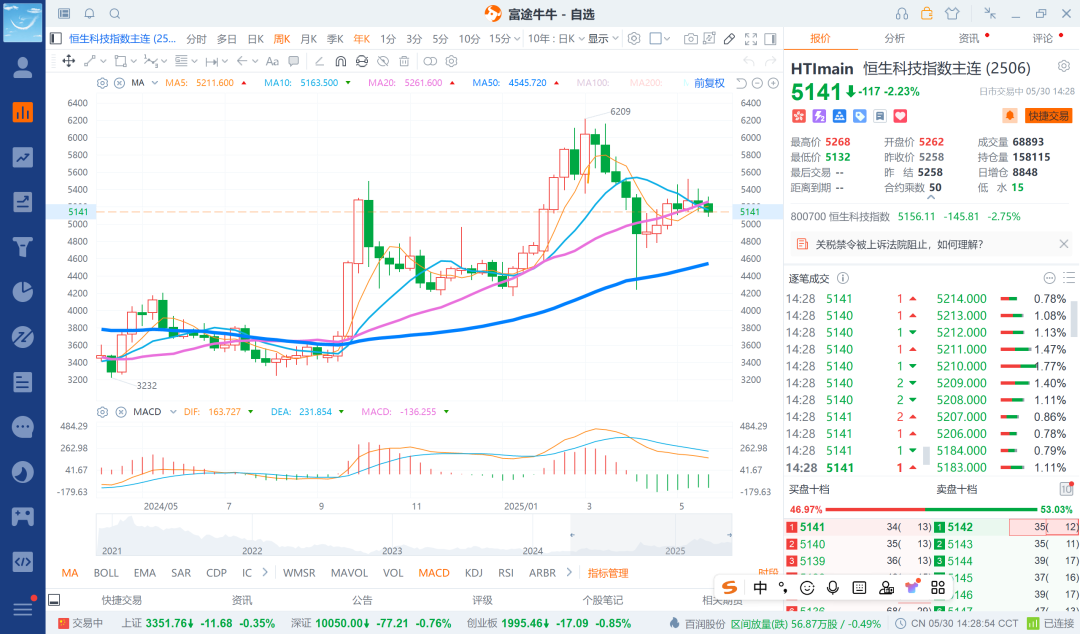Open the funnel stock screener icon in sidebar
Viewport: 1080px width, 634px height.
pyautogui.click(x=23, y=246)
